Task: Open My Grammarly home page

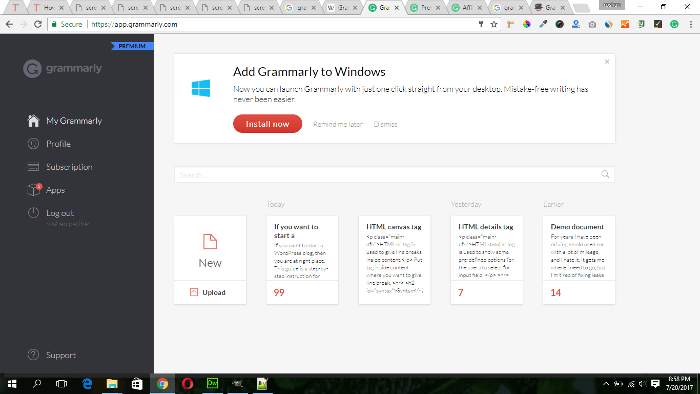Action: (x=74, y=121)
